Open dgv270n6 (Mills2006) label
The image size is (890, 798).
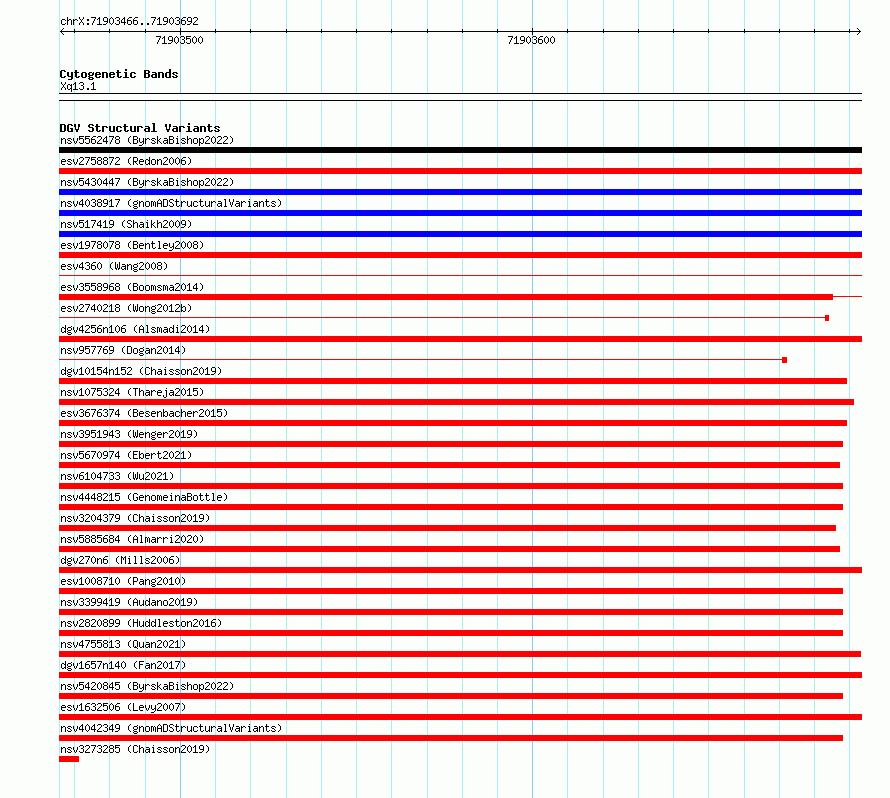click(x=120, y=560)
